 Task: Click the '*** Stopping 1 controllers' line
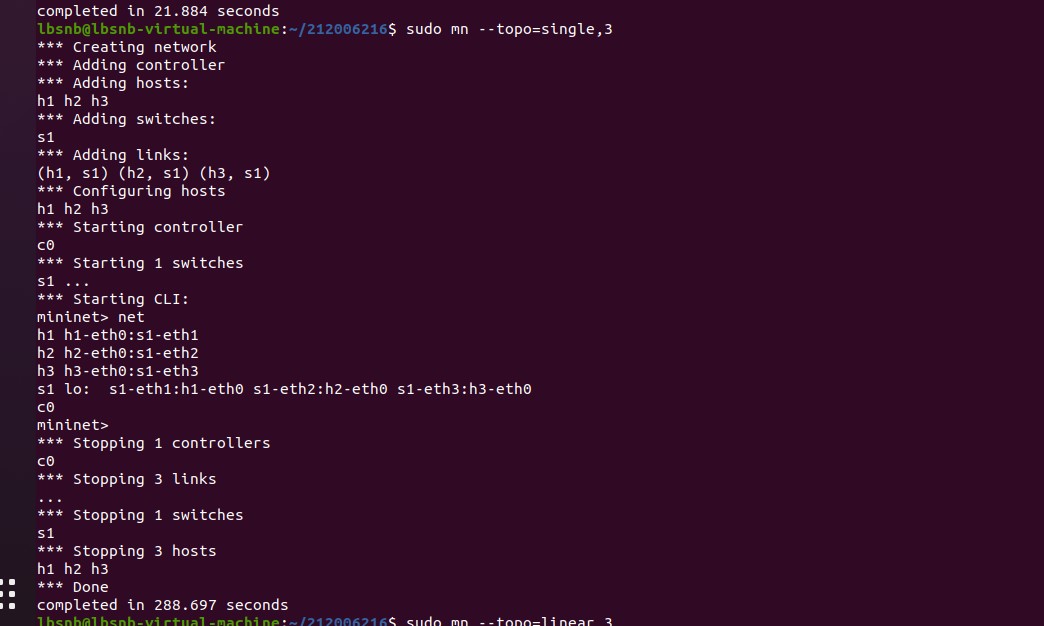click(154, 443)
